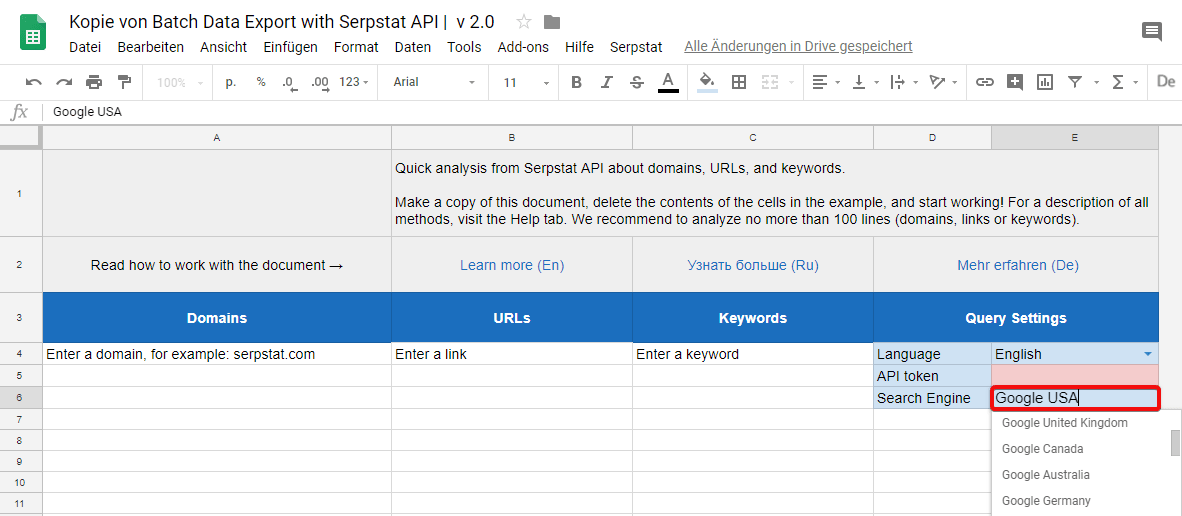Click the formula bar input
This screenshot has height=516, width=1182.
(611, 112)
